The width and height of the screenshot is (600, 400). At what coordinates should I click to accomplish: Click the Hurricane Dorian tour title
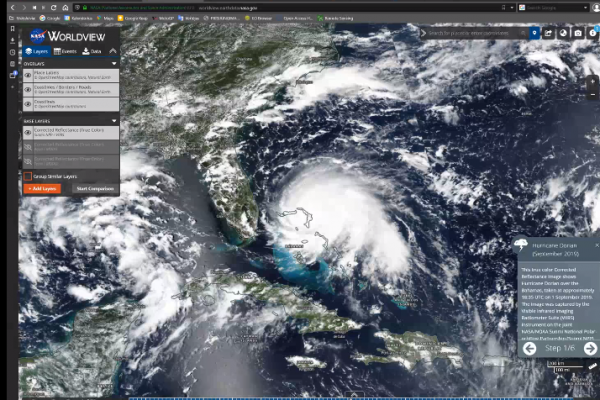pyautogui.click(x=555, y=249)
